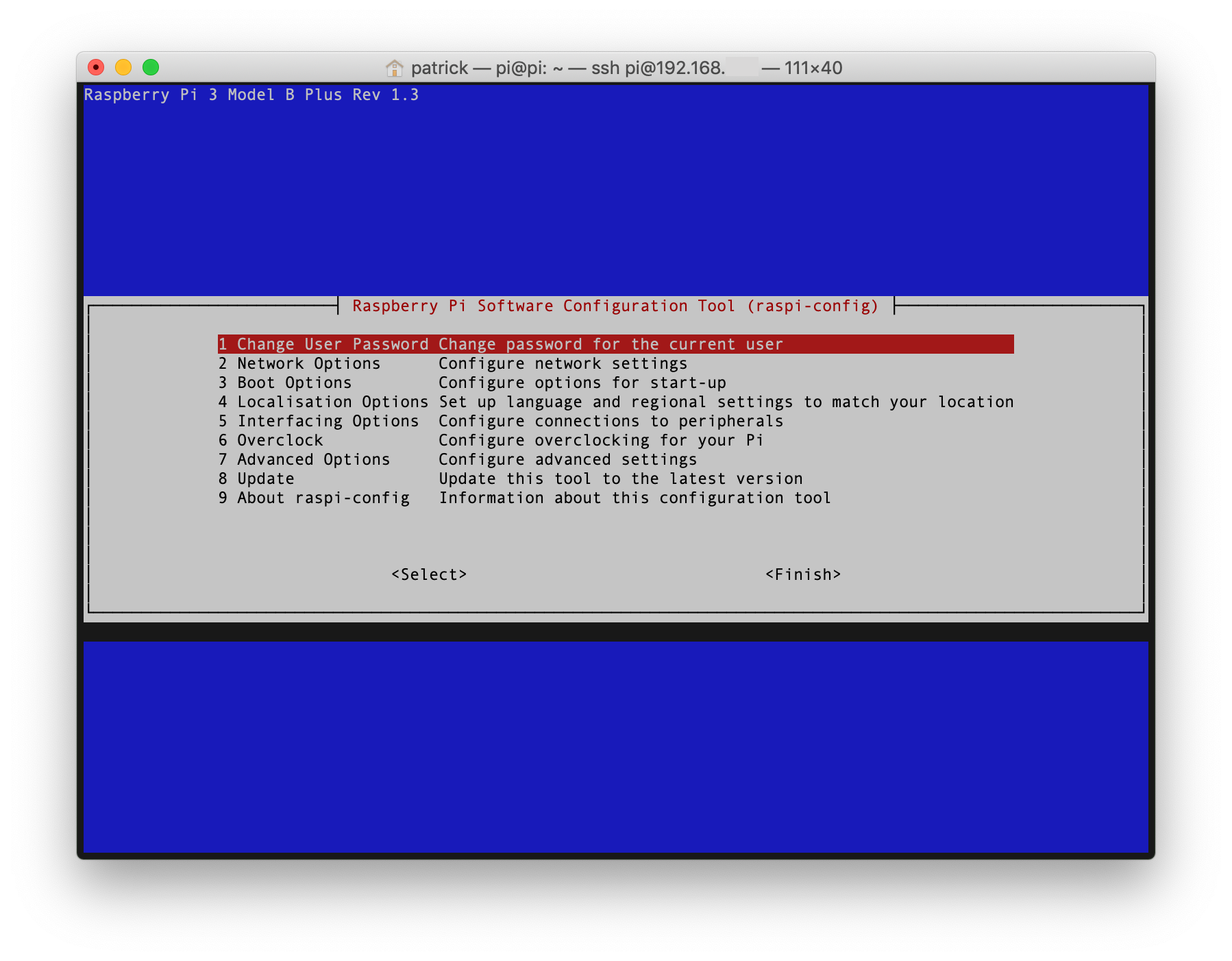Maximize terminal using the green button
Screen dimensions: 1232x961
pyautogui.click(x=151, y=67)
